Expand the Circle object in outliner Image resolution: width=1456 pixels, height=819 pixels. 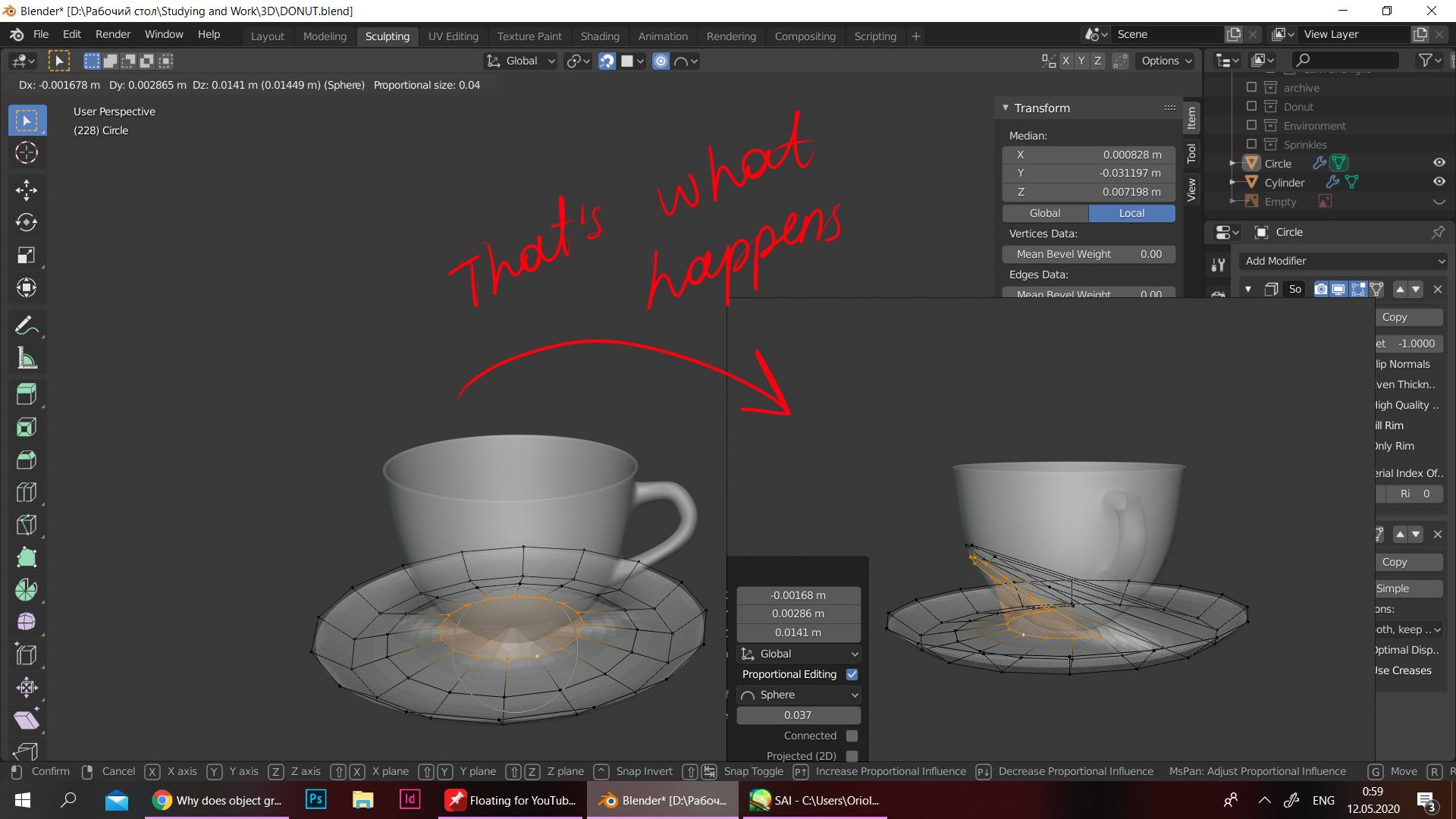tap(1232, 164)
